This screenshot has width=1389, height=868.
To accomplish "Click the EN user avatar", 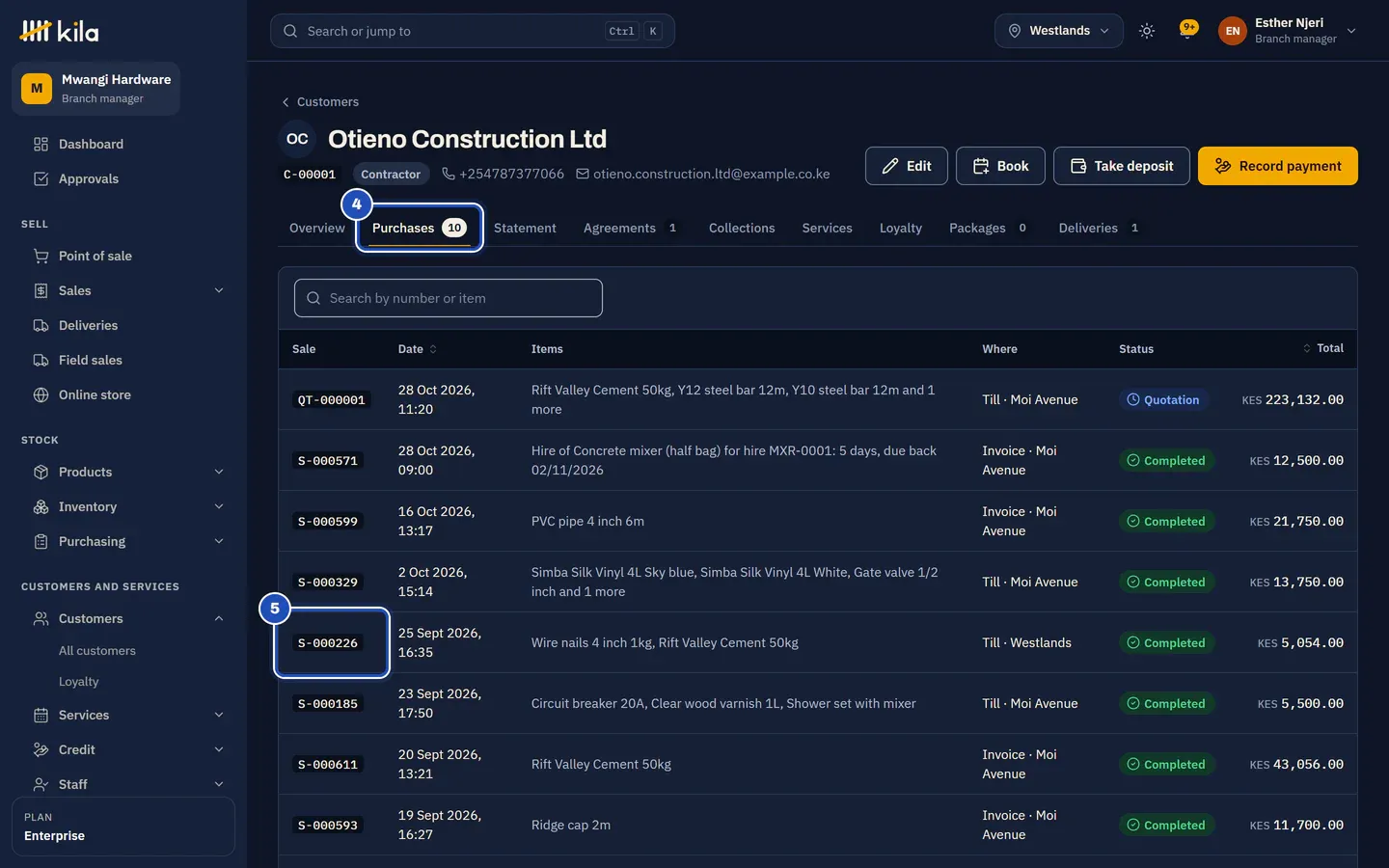I will click(1233, 31).
